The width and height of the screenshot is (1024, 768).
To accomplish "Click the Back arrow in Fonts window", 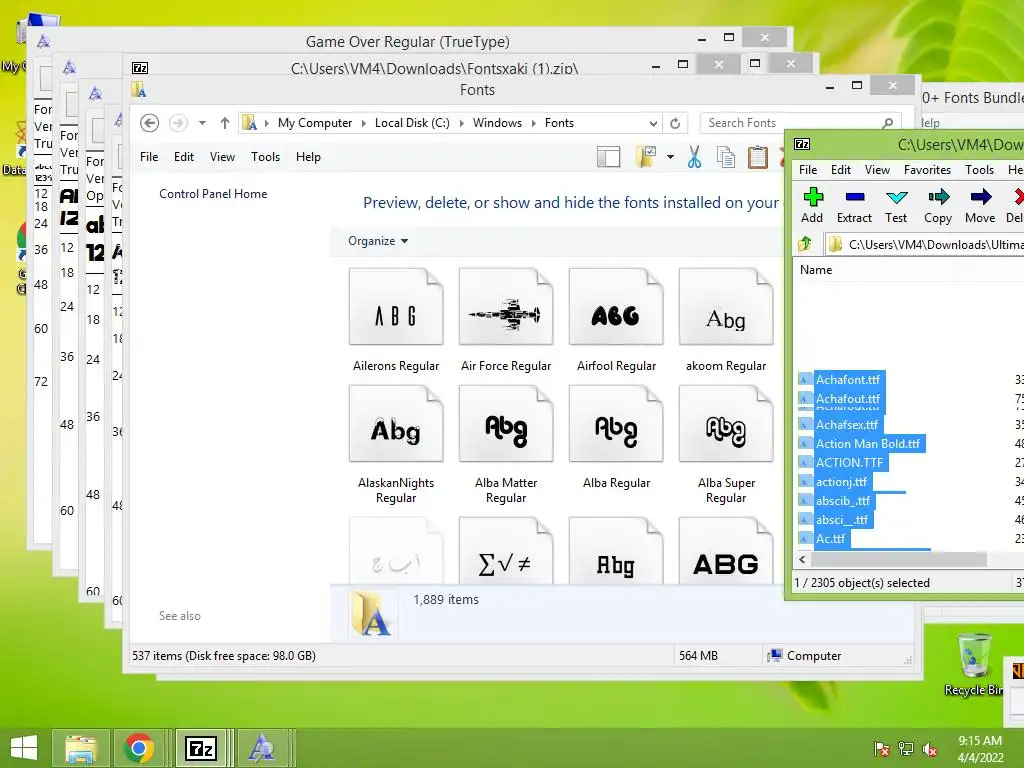I will tap(150, 123).
